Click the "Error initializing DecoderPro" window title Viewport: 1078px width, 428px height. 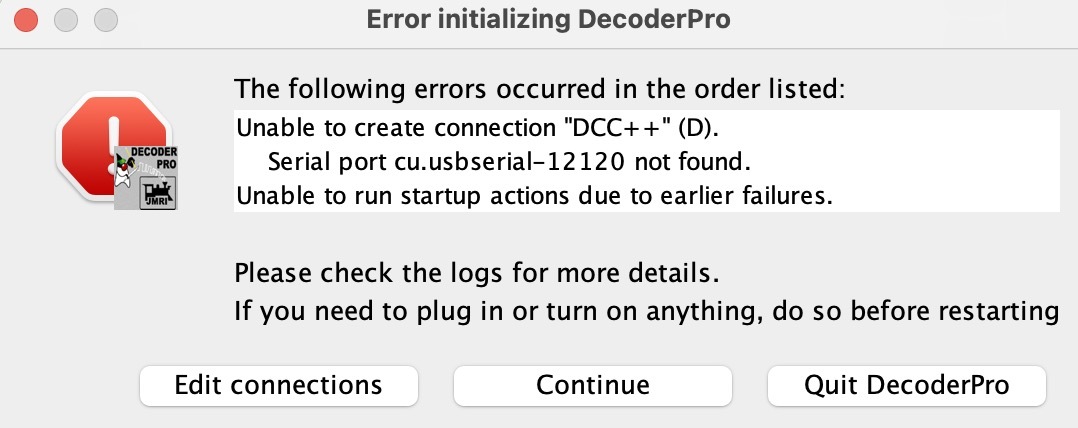tap(548, 20)
